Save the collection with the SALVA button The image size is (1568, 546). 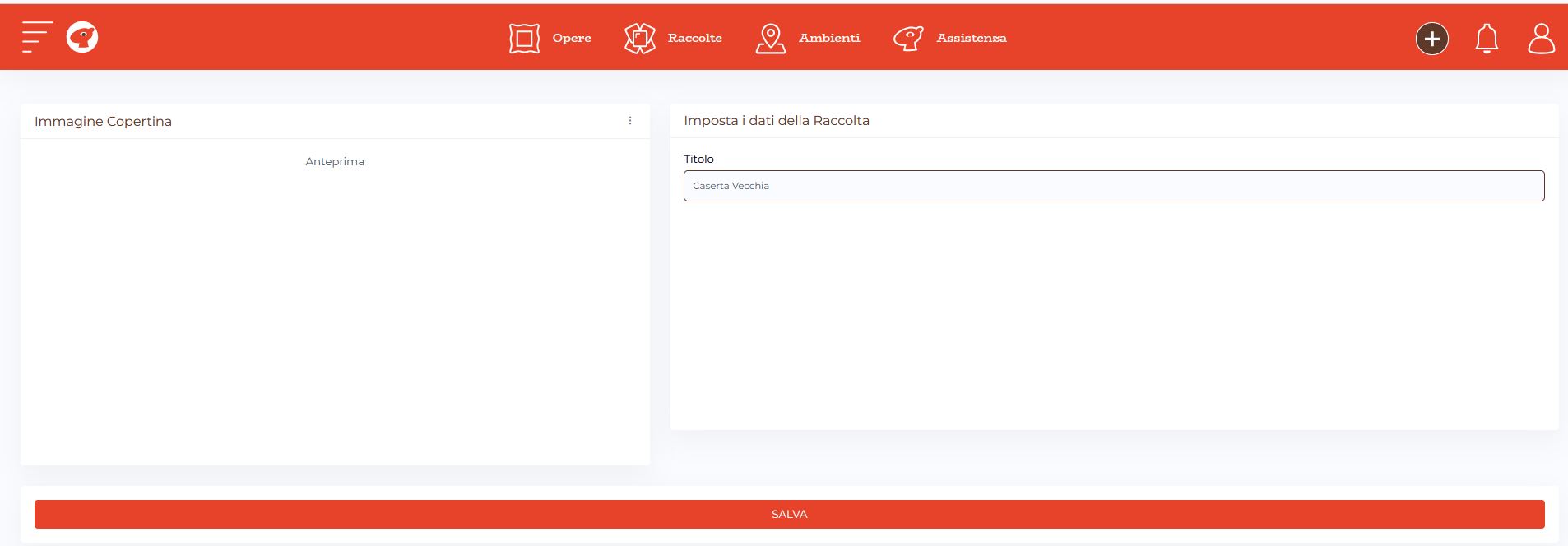pyautogui.click(x=790, y=514)
